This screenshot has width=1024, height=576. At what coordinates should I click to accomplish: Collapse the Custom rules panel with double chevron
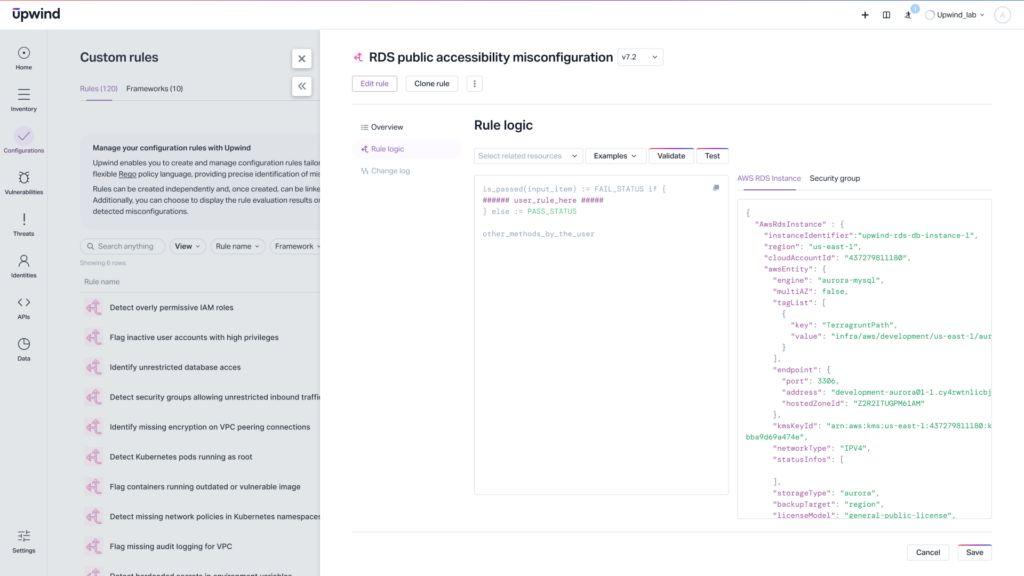tap(302, 86)
